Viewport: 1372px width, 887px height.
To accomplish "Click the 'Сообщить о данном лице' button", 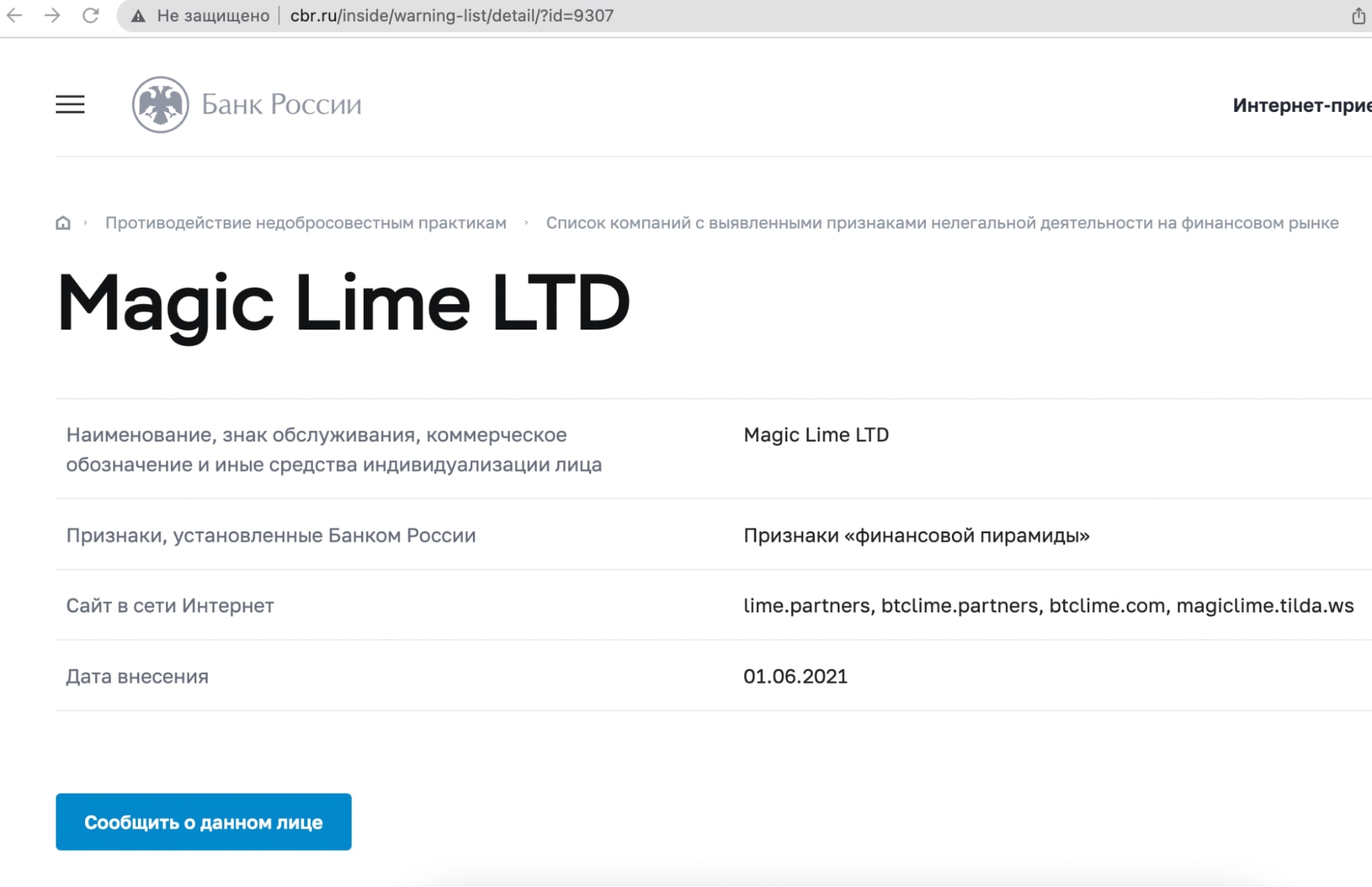I will click(x=204, y=822).
